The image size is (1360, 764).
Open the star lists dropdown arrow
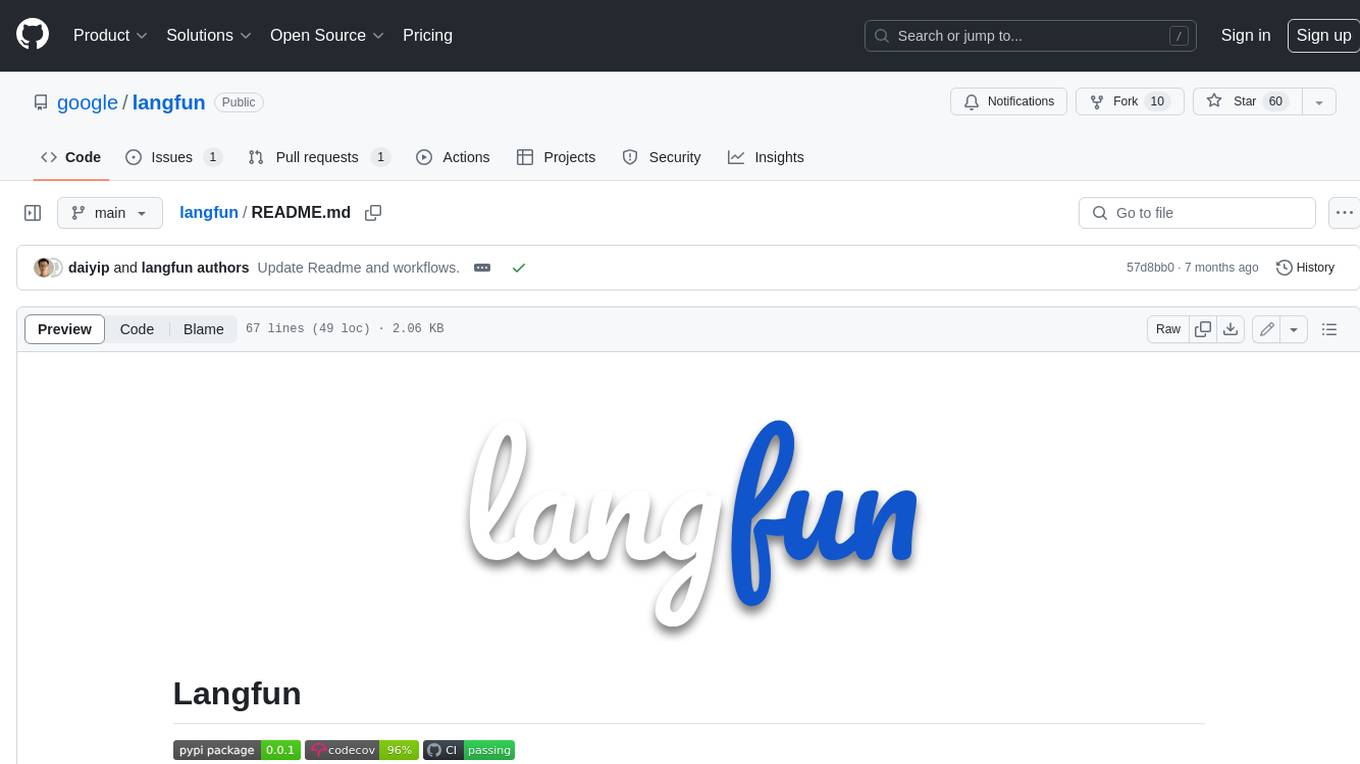coord(1319,102)
